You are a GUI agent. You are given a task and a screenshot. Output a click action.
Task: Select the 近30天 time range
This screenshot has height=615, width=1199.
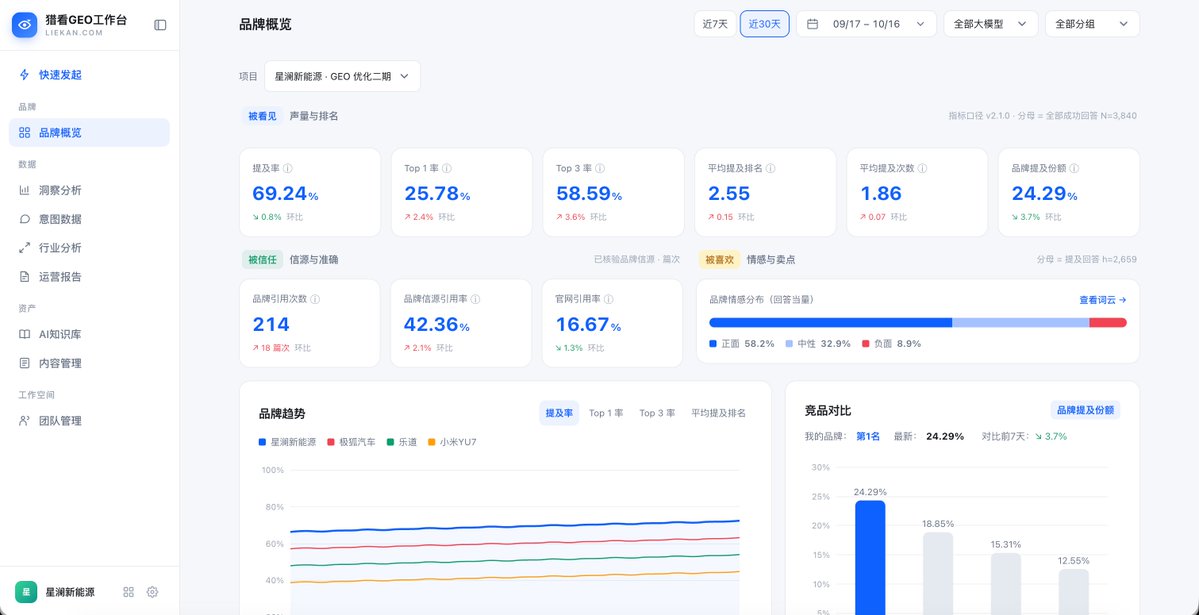pyautogui.click(x=765, y=24)
